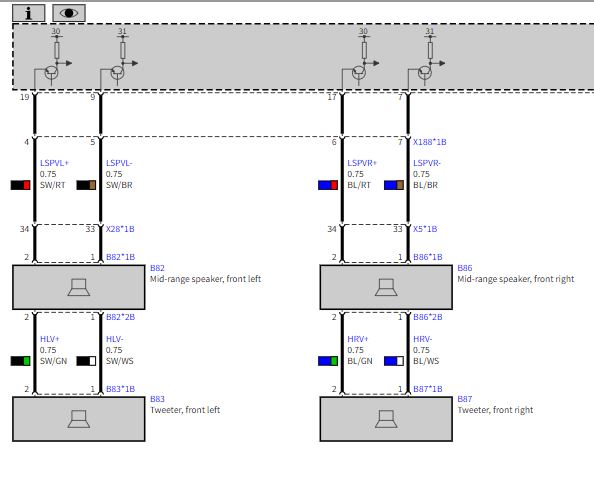Click the SW/RT black-red wire color swatch
Image resolution: width=594 pixels, height=478 pixels.
coord(20,185)
